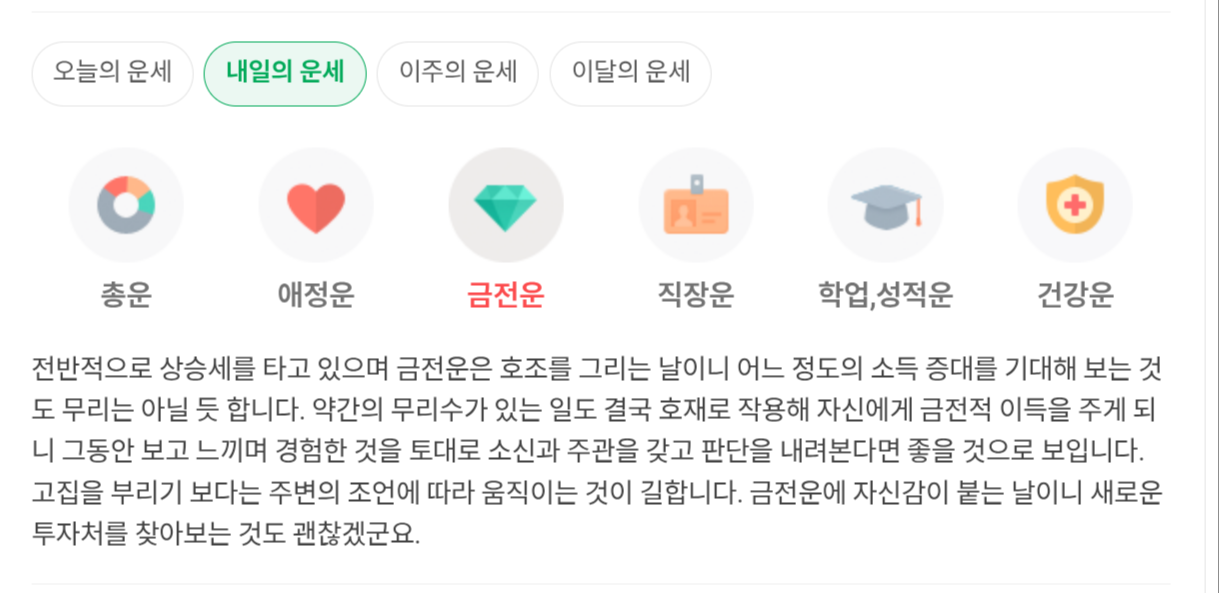Open the 직장운 ID badge icon
Image resolution: width=1219 pixels, height=593 pixels.
click(x=696, y=205)
